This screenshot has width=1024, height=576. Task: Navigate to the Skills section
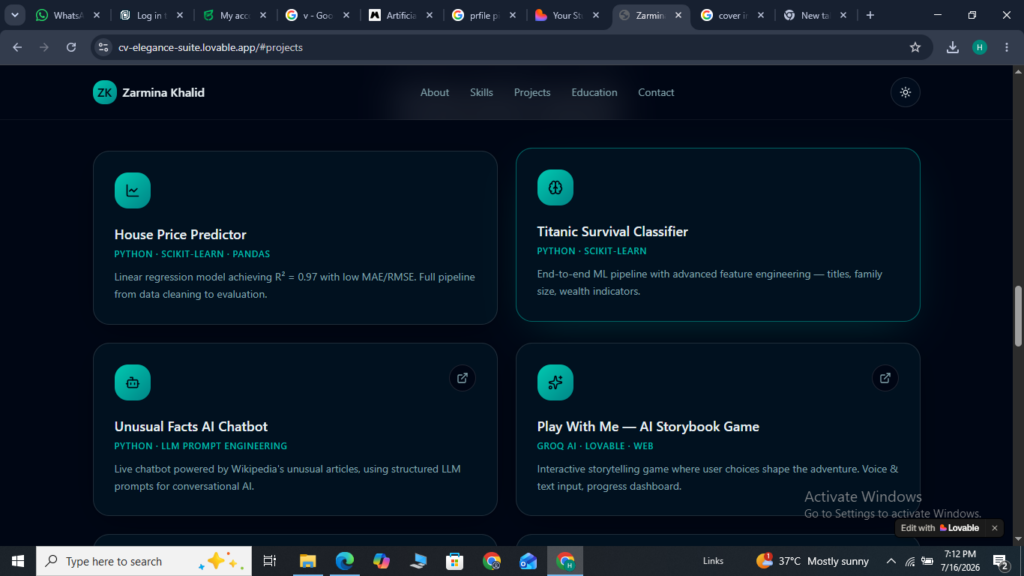tap(481, 93)
